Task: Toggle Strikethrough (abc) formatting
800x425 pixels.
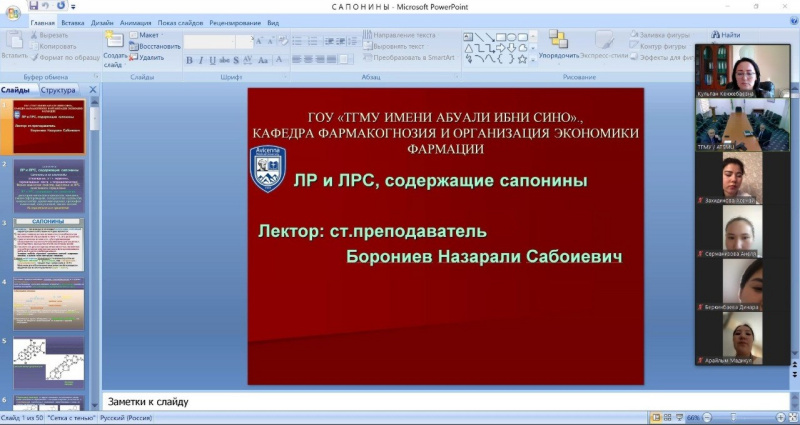Action: point(224,60)
